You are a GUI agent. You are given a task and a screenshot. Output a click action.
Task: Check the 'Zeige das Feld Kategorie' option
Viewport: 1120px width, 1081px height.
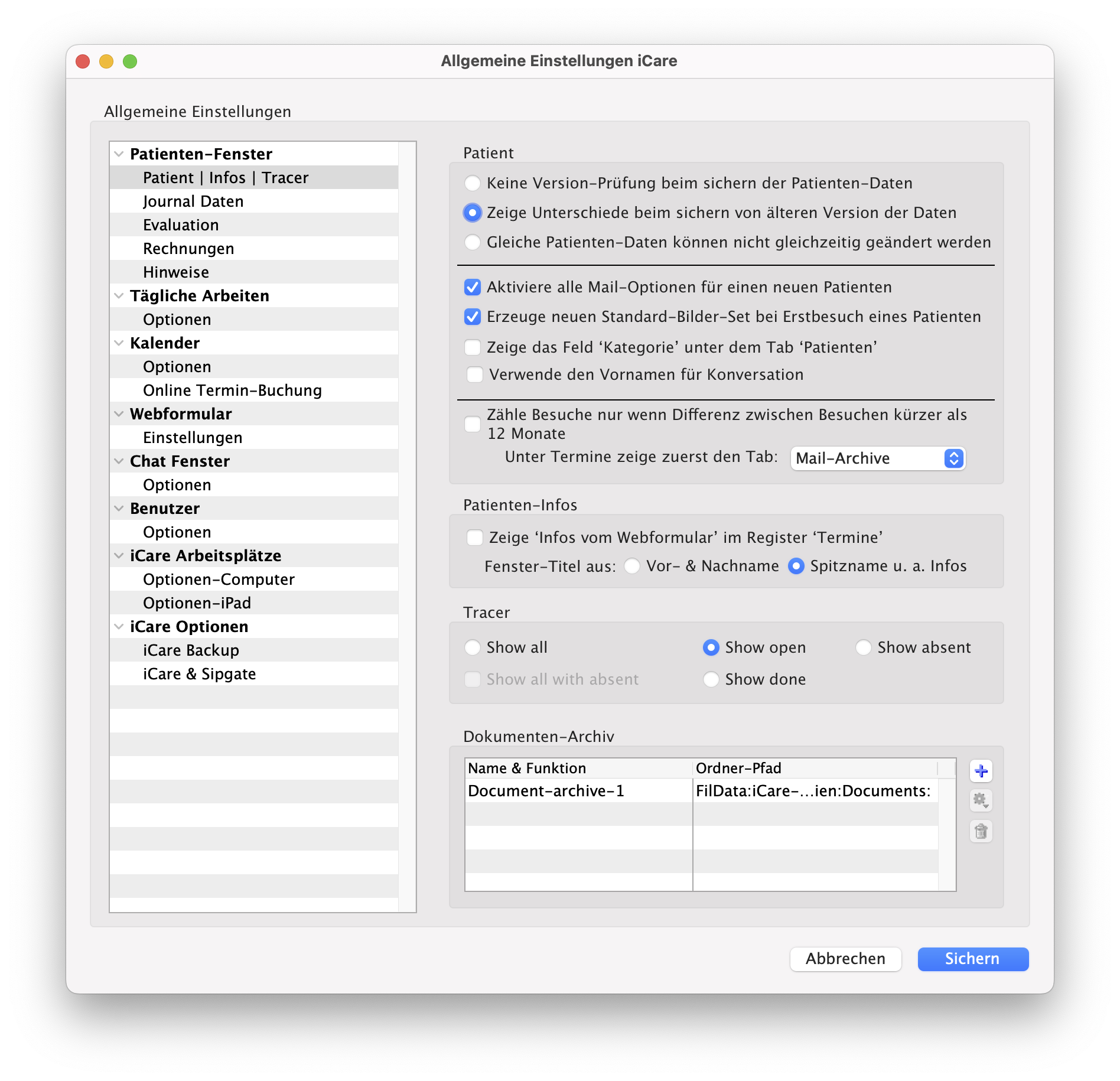pos(473,347)
